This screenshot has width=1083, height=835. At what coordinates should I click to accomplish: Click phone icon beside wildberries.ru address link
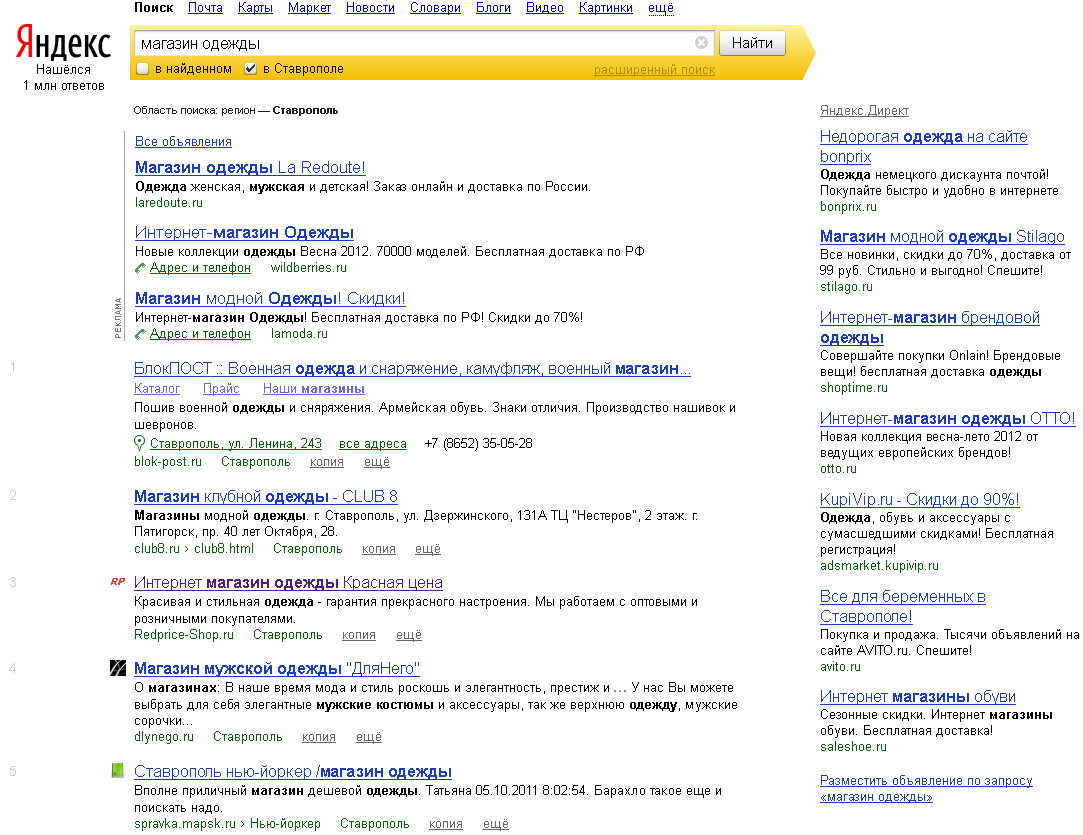[140, 268]
